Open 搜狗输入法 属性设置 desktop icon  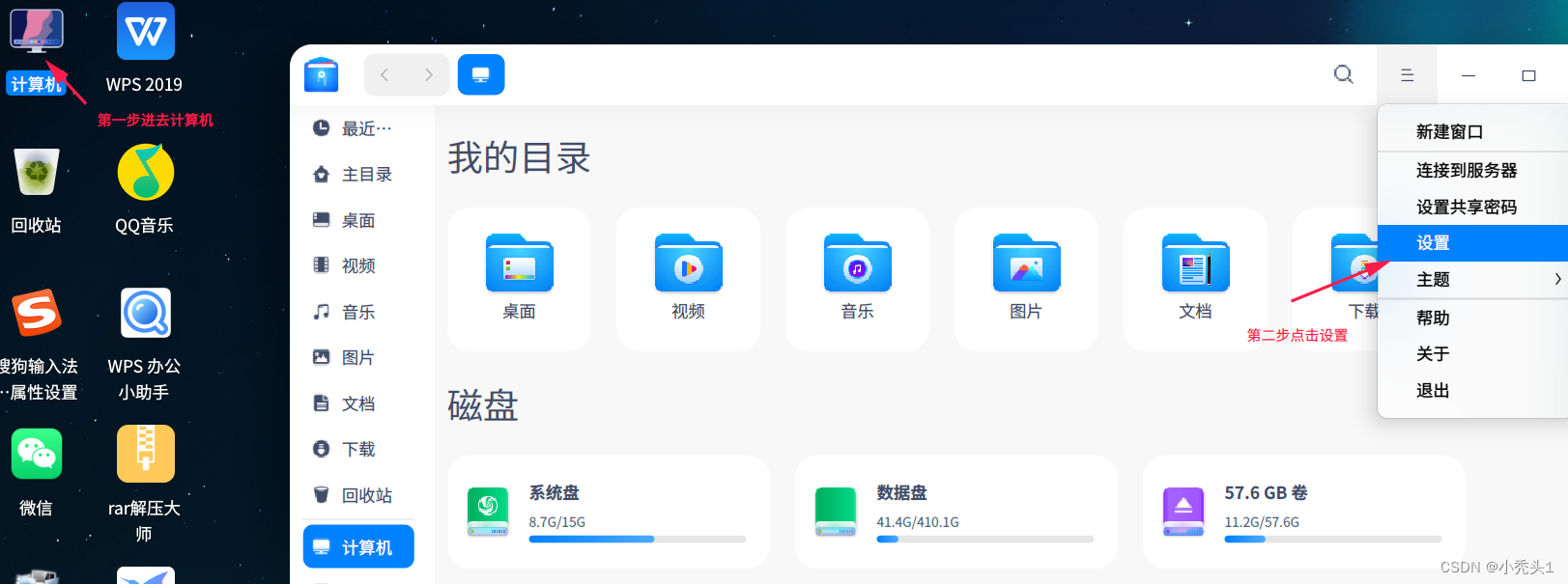tap(37, 314)
